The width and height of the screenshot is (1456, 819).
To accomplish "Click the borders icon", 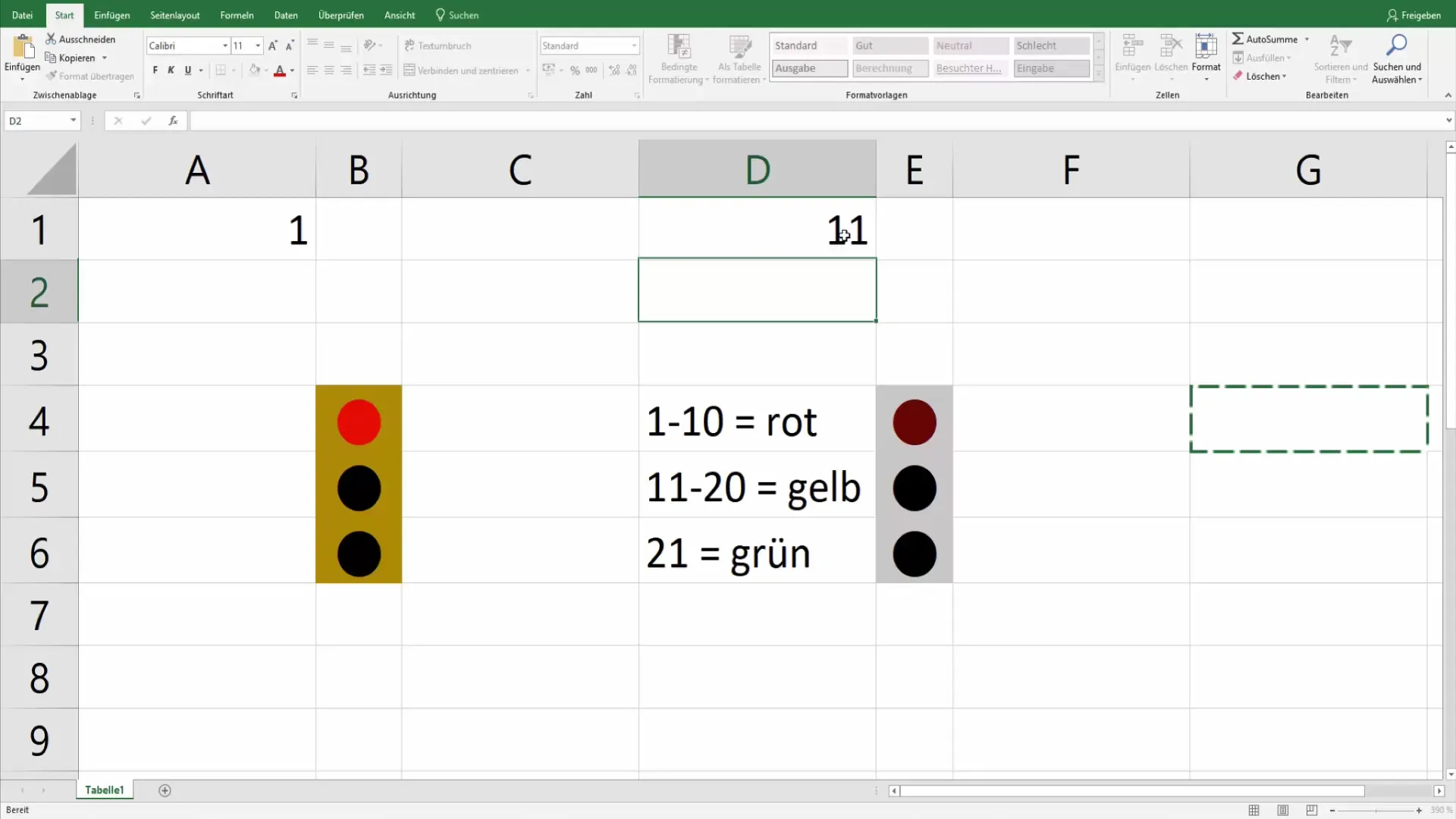I will click(221, 71).
